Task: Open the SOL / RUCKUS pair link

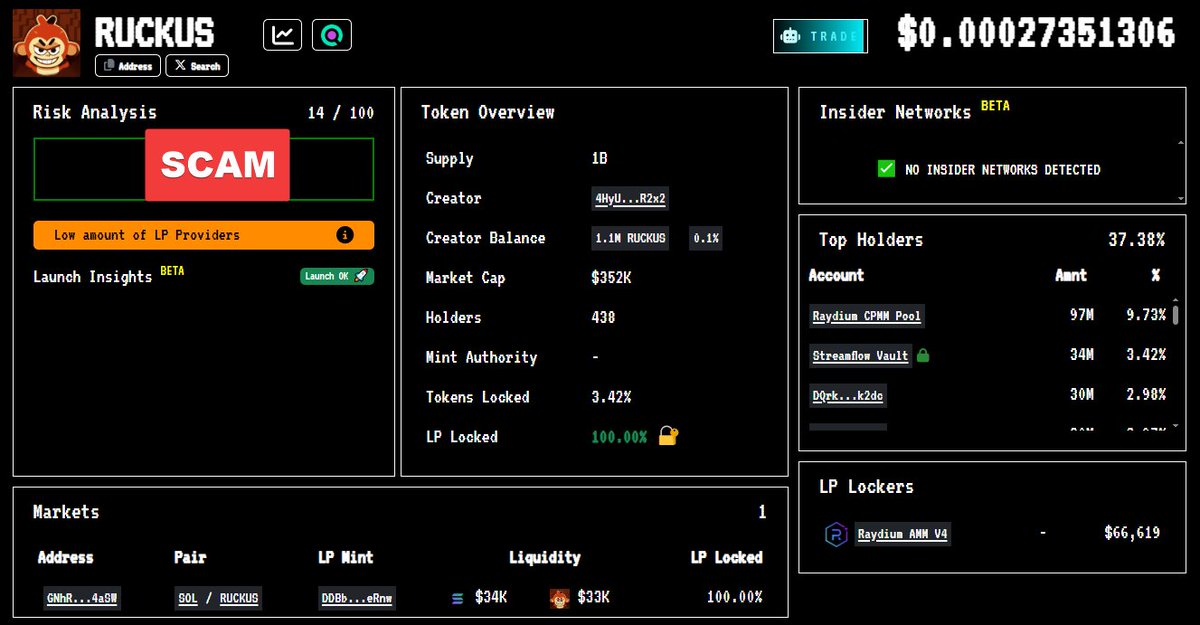Action: [218, 598]
